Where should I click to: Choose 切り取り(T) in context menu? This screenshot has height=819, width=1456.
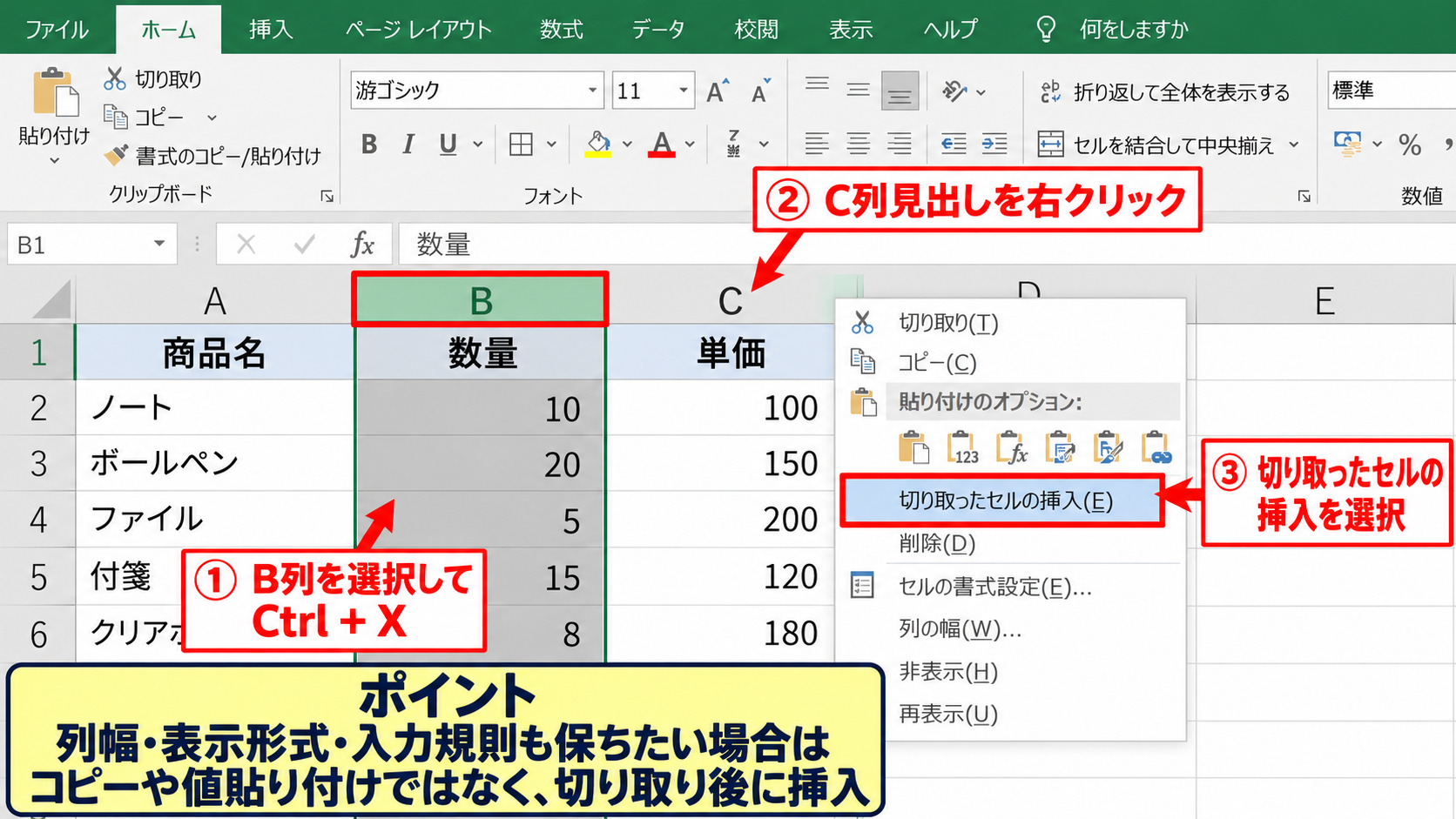948,323
